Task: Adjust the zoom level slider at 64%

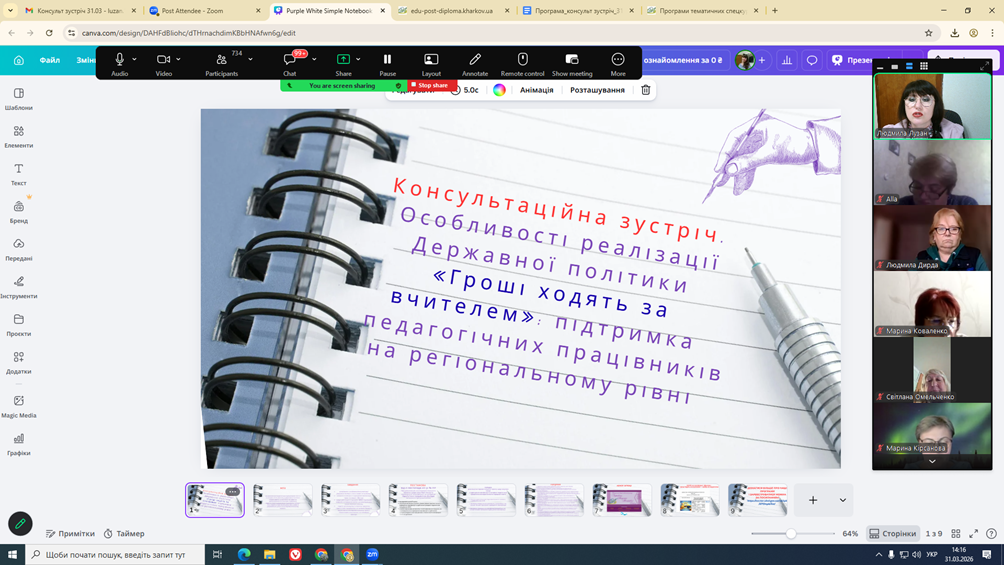Action: click(x=790, y=534)
